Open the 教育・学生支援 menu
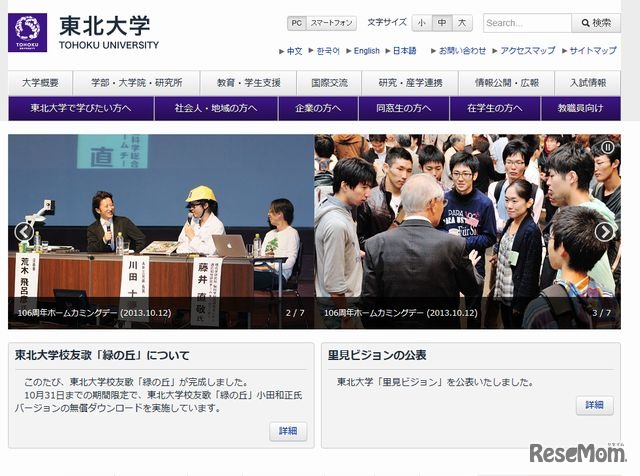Viewport: 640px width, 476px height. coord(249,83)
